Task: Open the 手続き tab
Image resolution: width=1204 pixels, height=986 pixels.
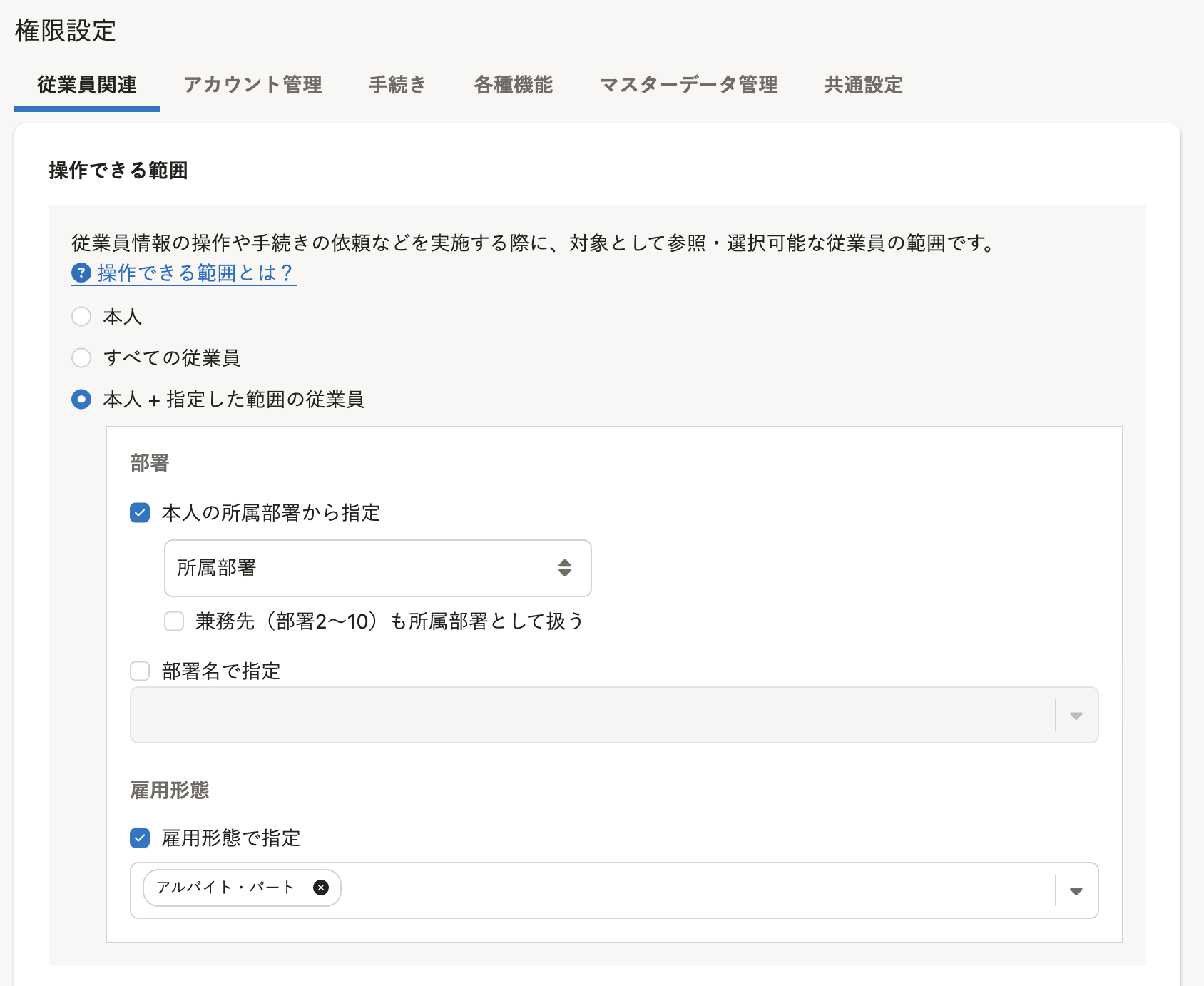Action: point(397,85)
